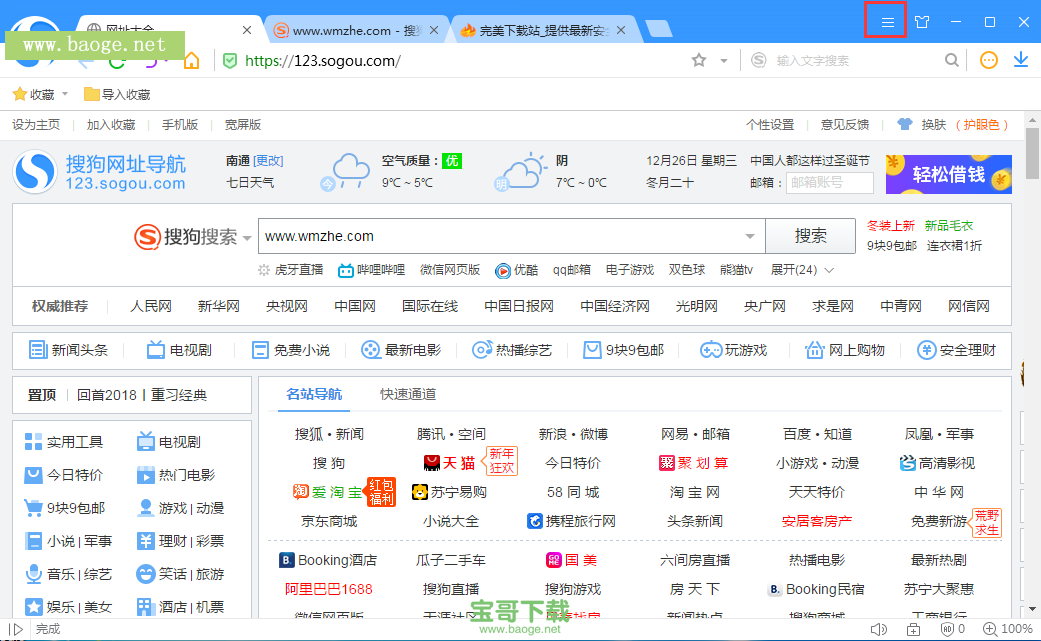Open the search box history dropdown arrow
The width and height of the screenshot is (1041, 641).
749,236
